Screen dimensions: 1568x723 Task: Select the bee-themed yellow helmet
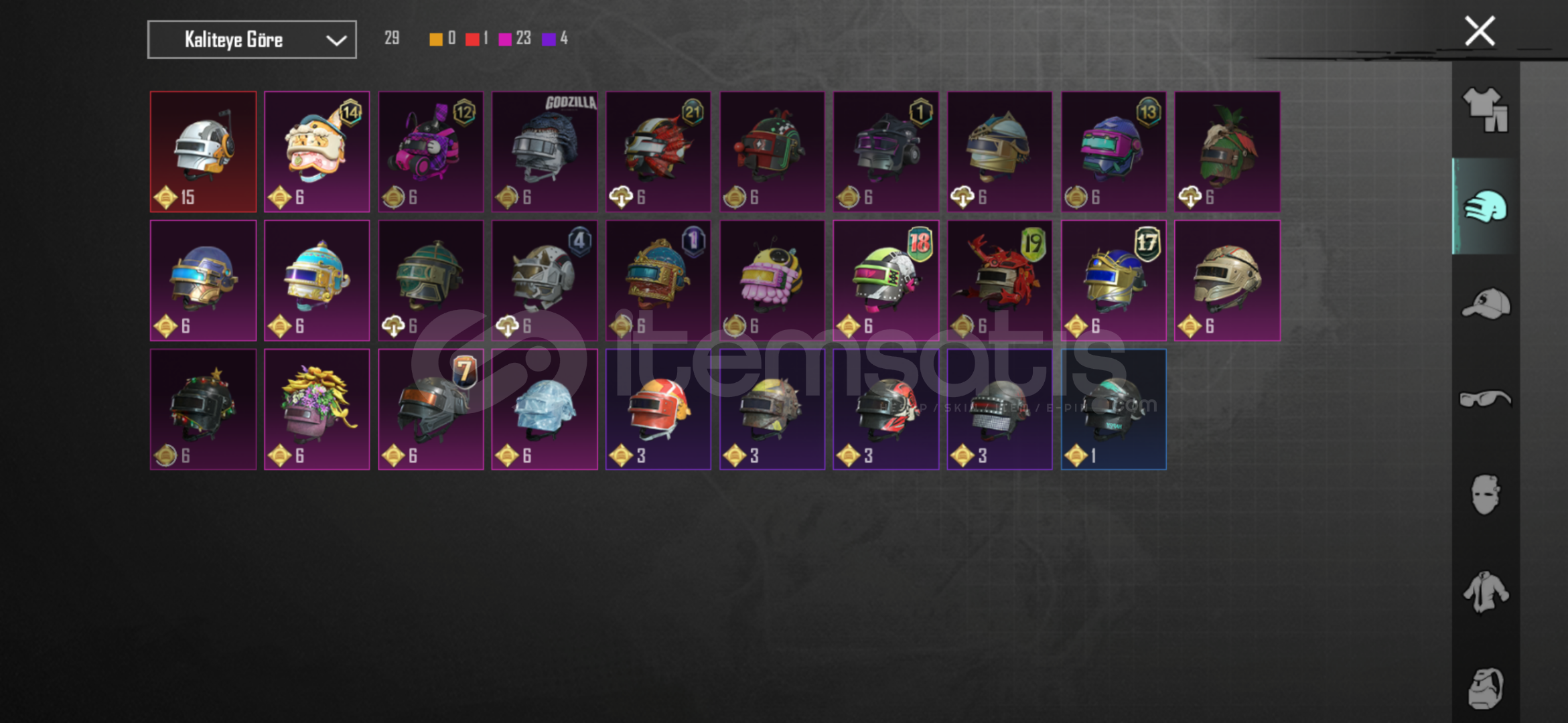click(x=772, y=280)
